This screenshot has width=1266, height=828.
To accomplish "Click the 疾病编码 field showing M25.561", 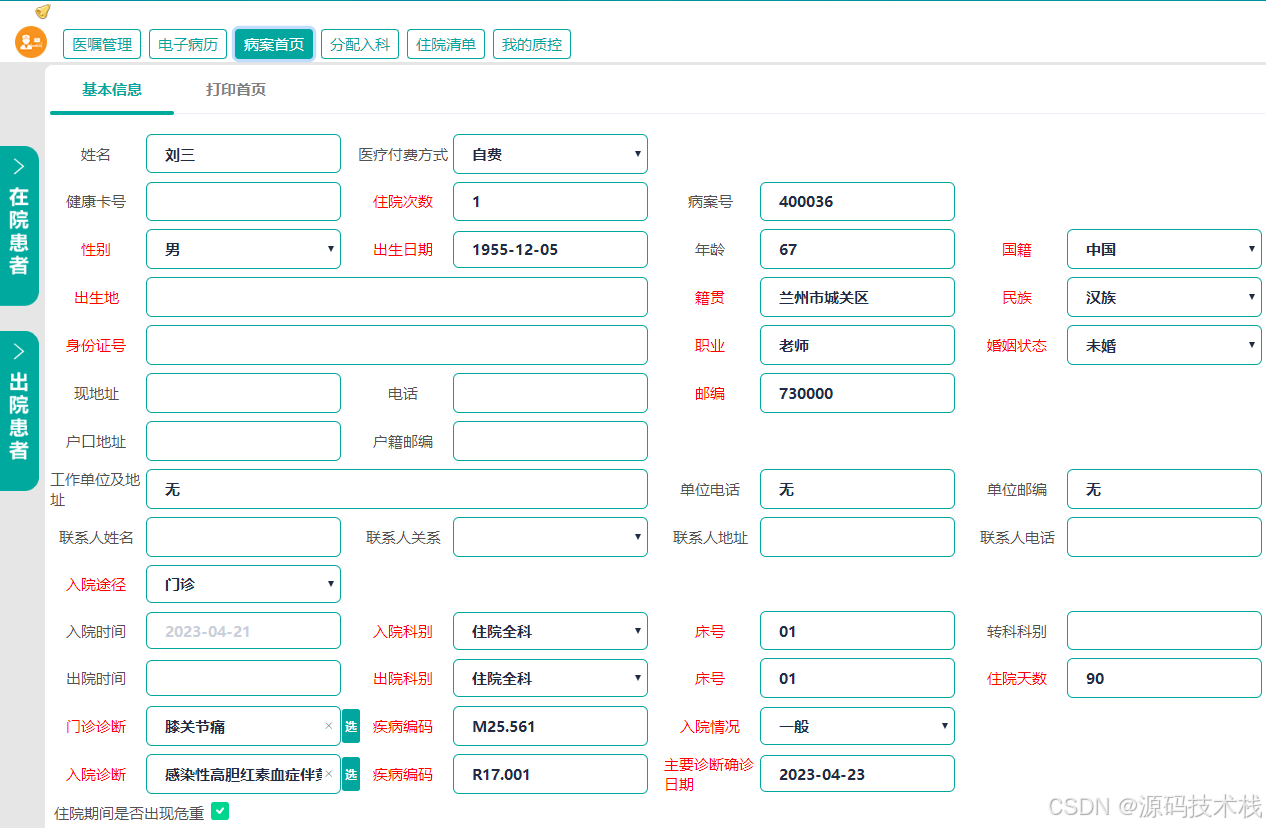I will pos(550,726).
